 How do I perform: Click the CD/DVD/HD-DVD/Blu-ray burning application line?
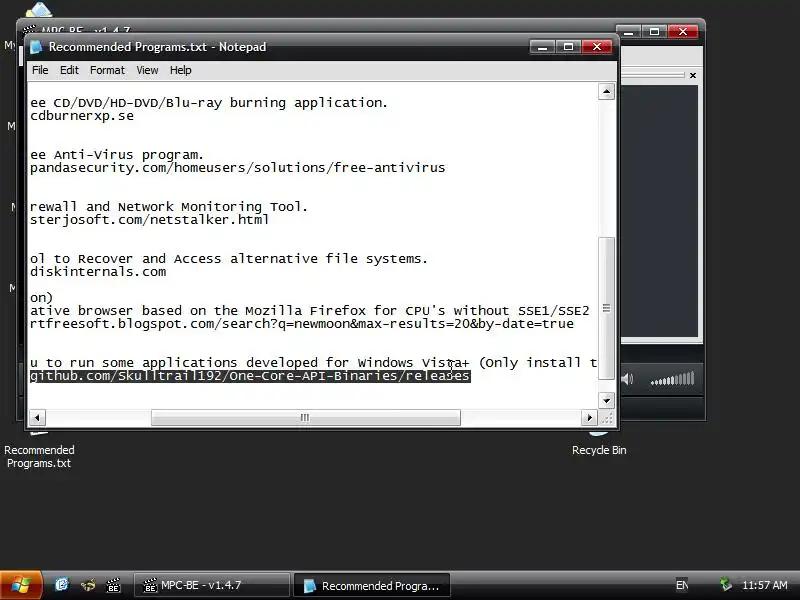[209, 103]
